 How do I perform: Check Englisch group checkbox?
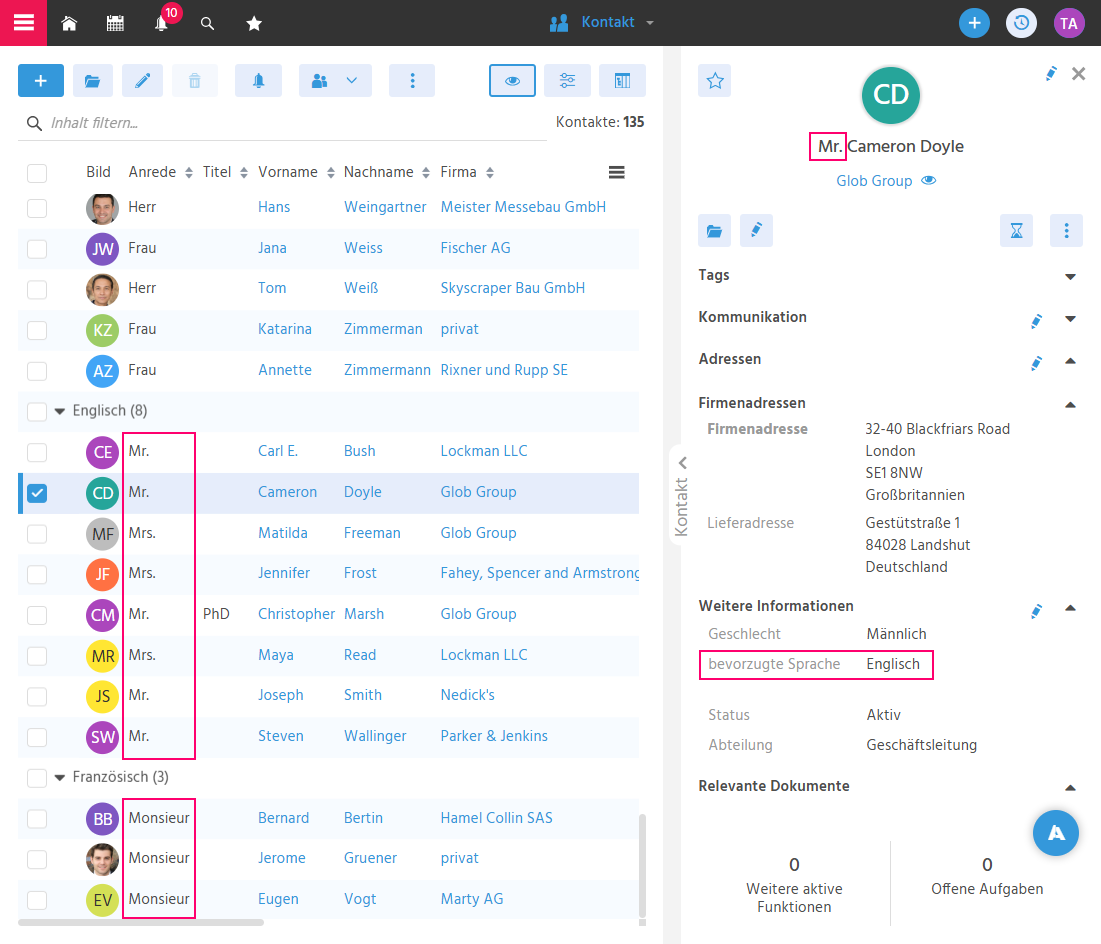37,412
